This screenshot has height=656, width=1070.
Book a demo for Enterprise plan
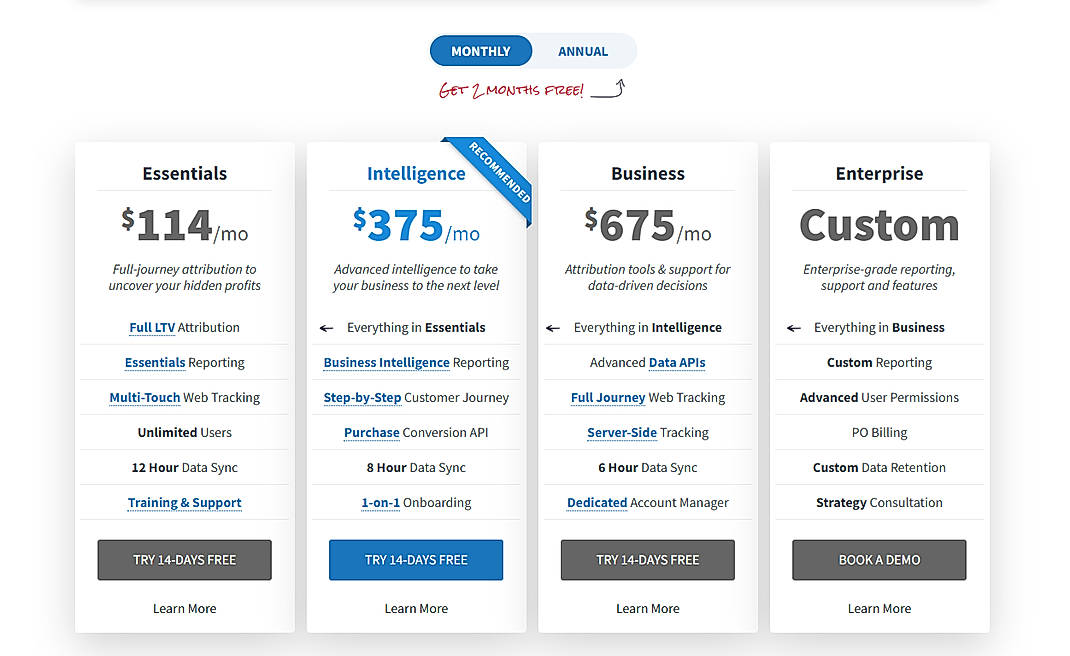[x=878, y=560]
